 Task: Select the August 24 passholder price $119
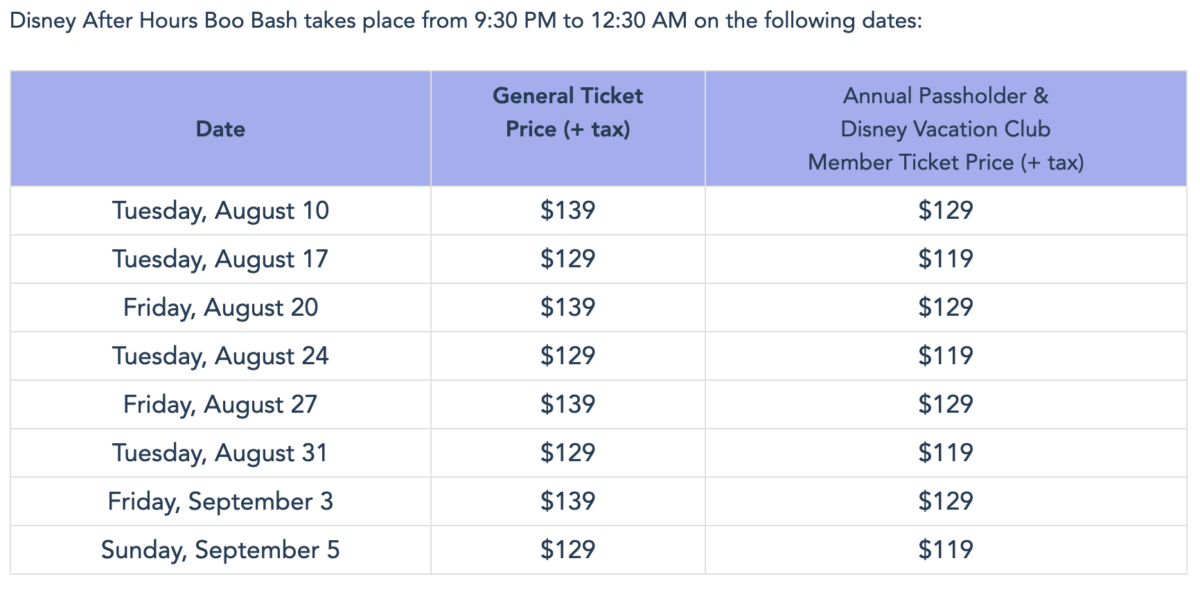tap(945, 356)
